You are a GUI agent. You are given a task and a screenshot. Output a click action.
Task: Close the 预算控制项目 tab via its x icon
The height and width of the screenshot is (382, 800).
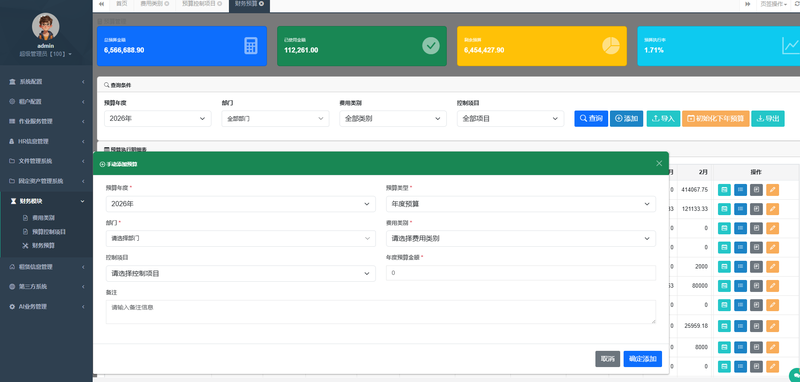pos(219,4)
